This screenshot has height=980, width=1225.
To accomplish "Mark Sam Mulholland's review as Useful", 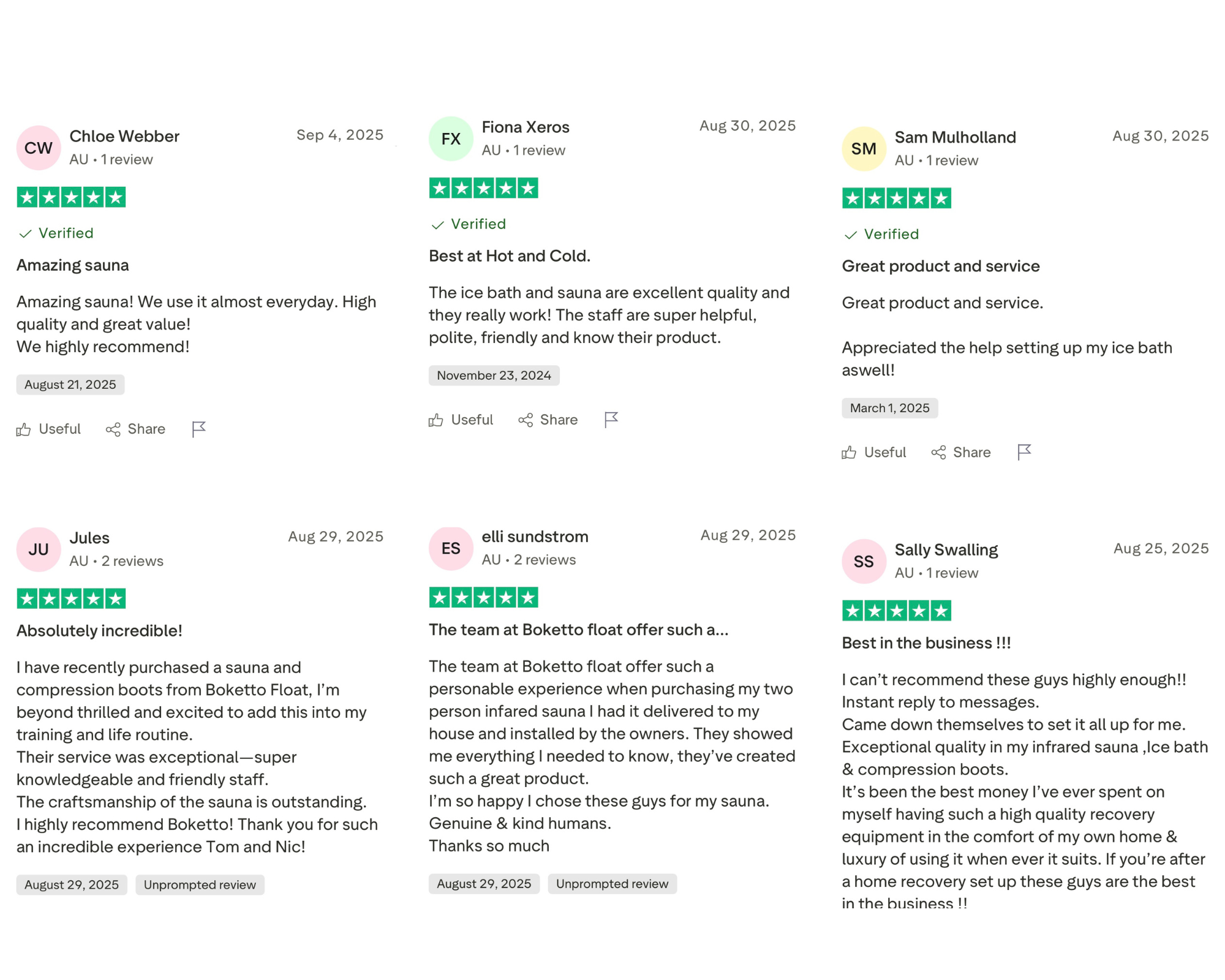I will tap(873, 452).
